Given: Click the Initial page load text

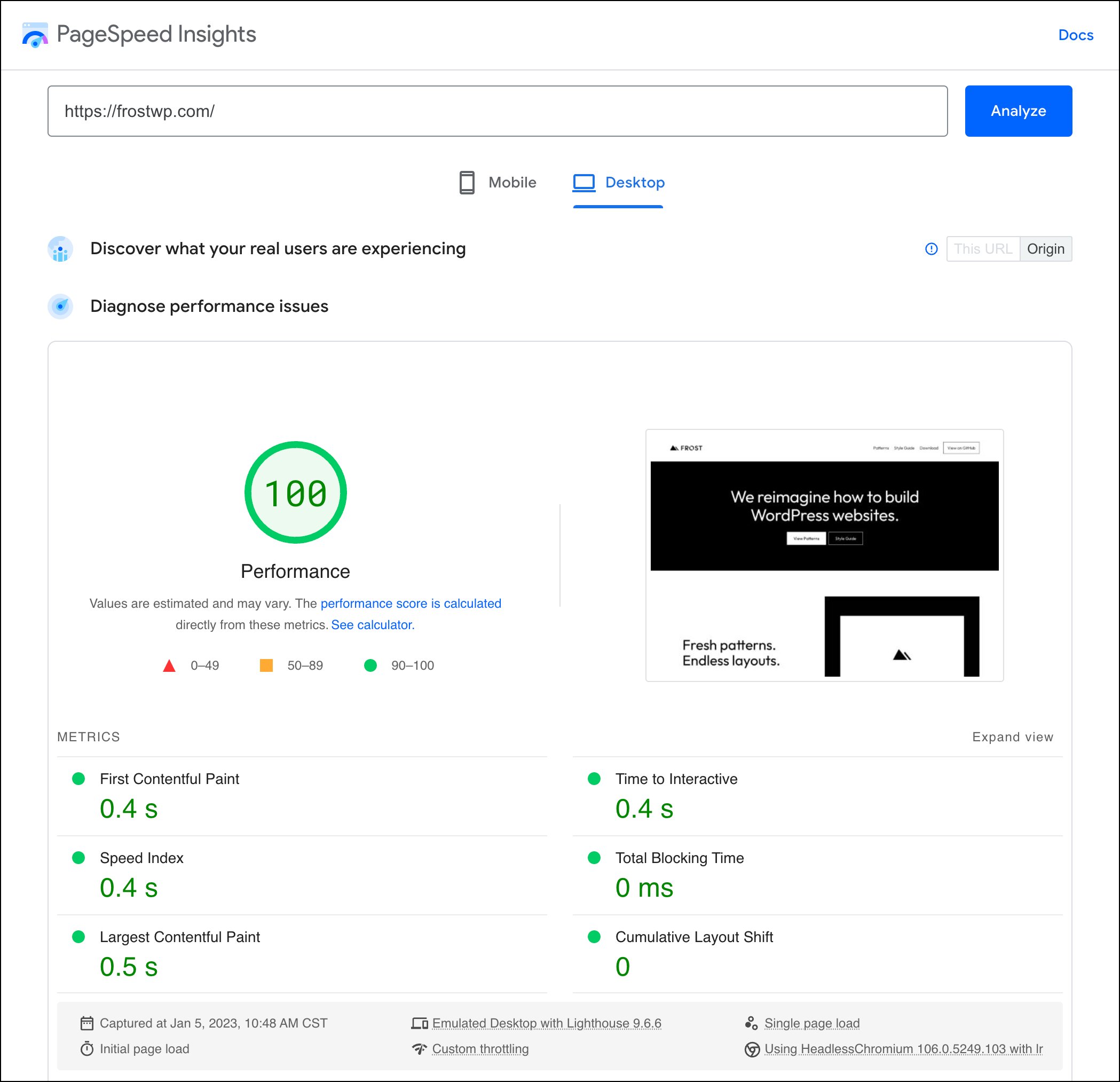Looking at the screenshot, I should pyautogui.click(x=144, y=1049).
